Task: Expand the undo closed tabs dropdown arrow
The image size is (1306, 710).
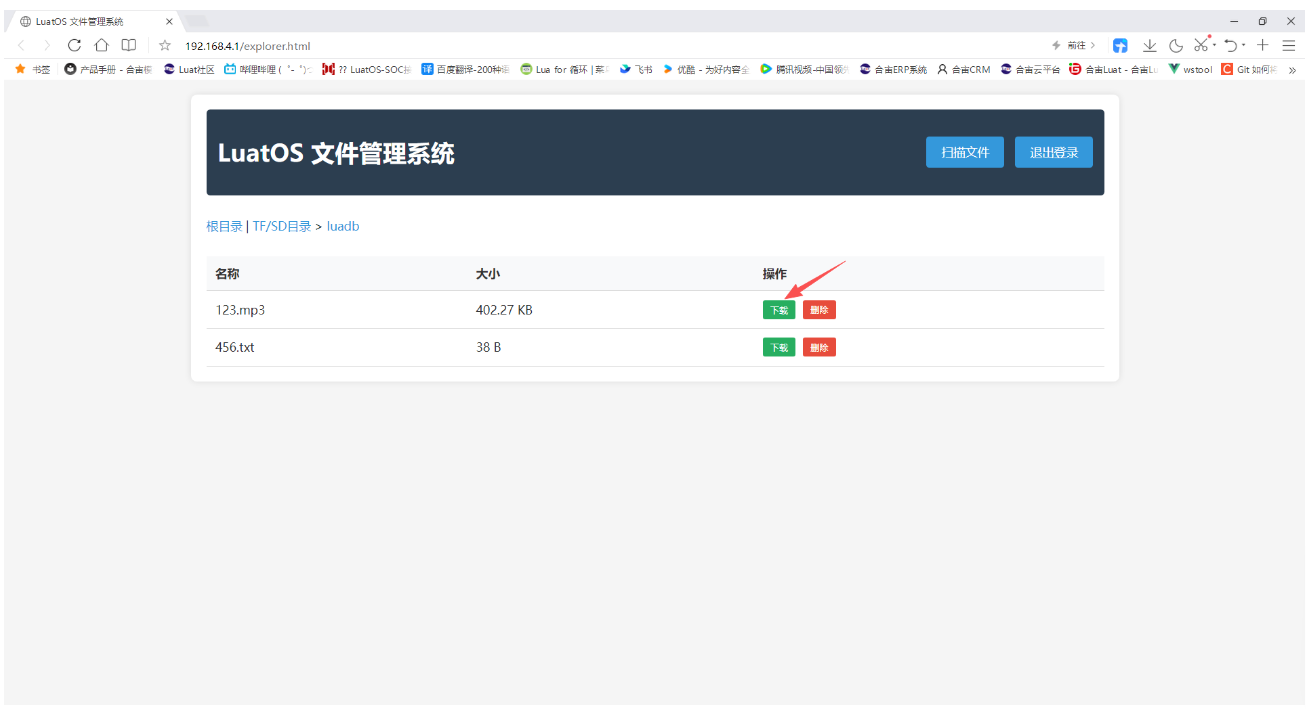Action: 1244,46
